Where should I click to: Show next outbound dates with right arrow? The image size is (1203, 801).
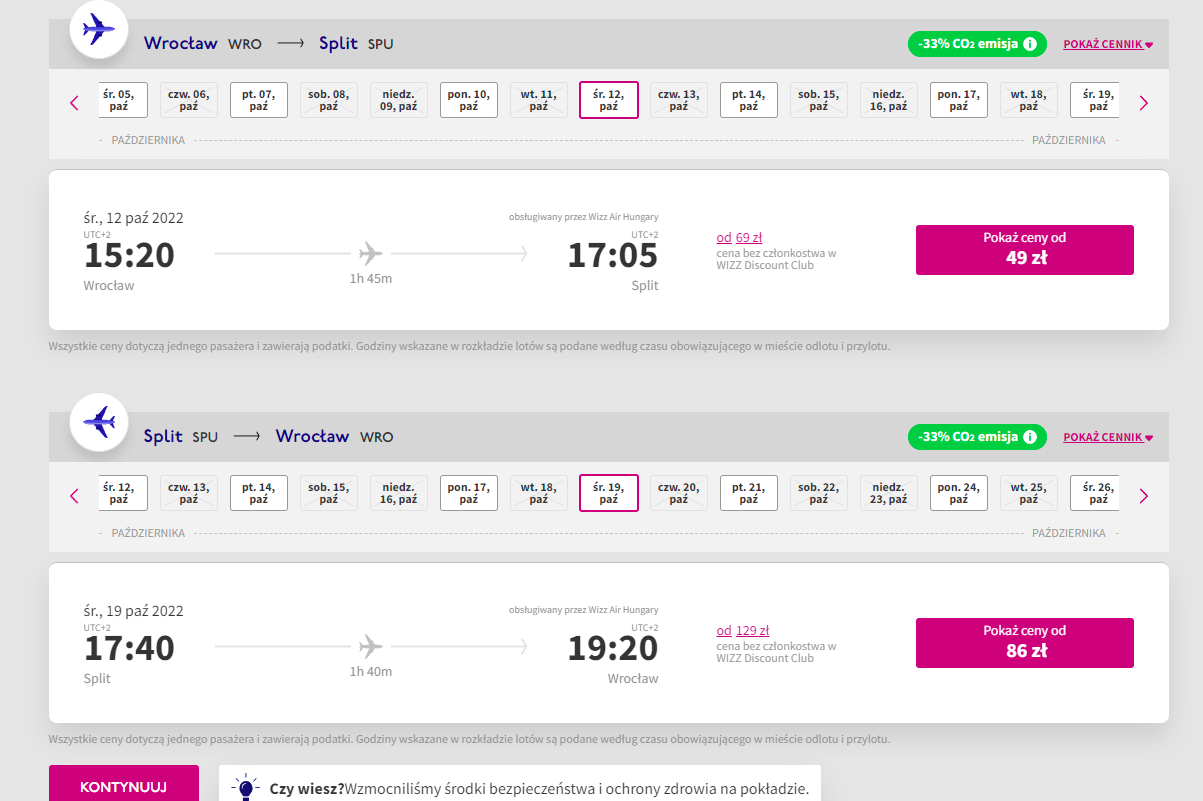(1144, 102)
